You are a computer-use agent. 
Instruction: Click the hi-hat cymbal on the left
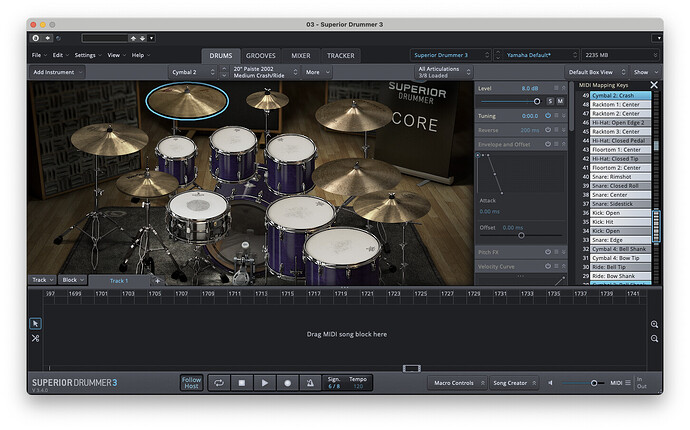coord(147,183)
